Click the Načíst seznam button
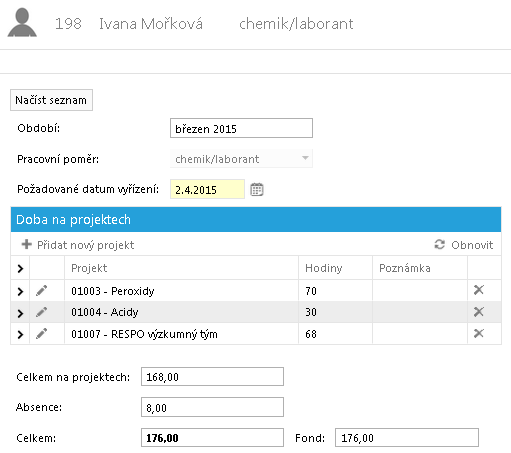The height and width of the screenshot is (453, 511). [x=51, y=100]
